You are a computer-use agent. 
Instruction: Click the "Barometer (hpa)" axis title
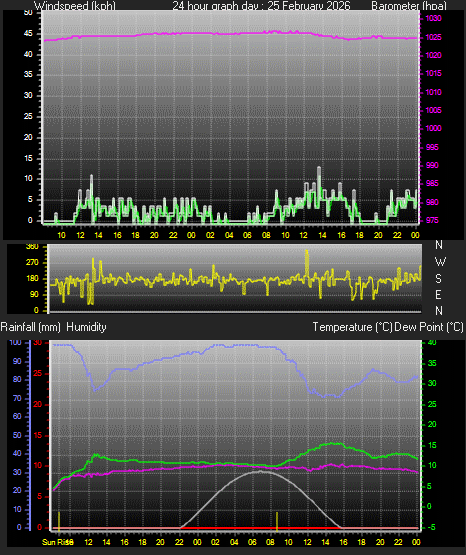click(409, 5)
